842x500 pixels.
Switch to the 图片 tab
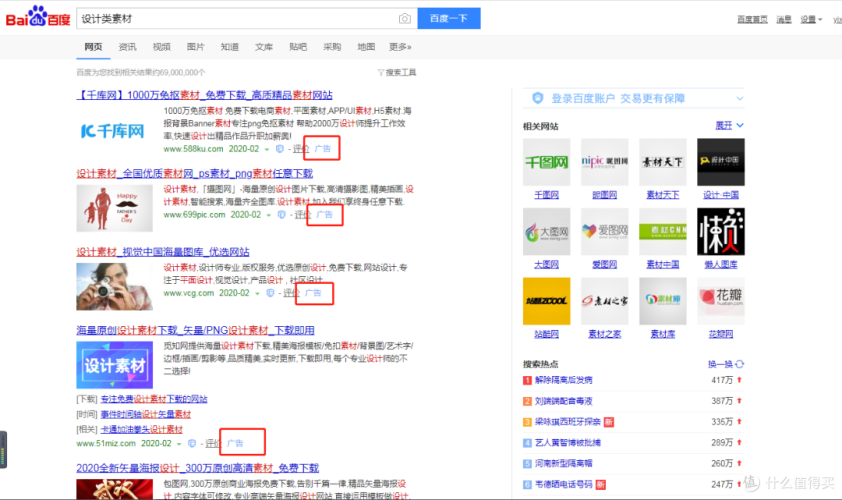[x=195, y=47]
